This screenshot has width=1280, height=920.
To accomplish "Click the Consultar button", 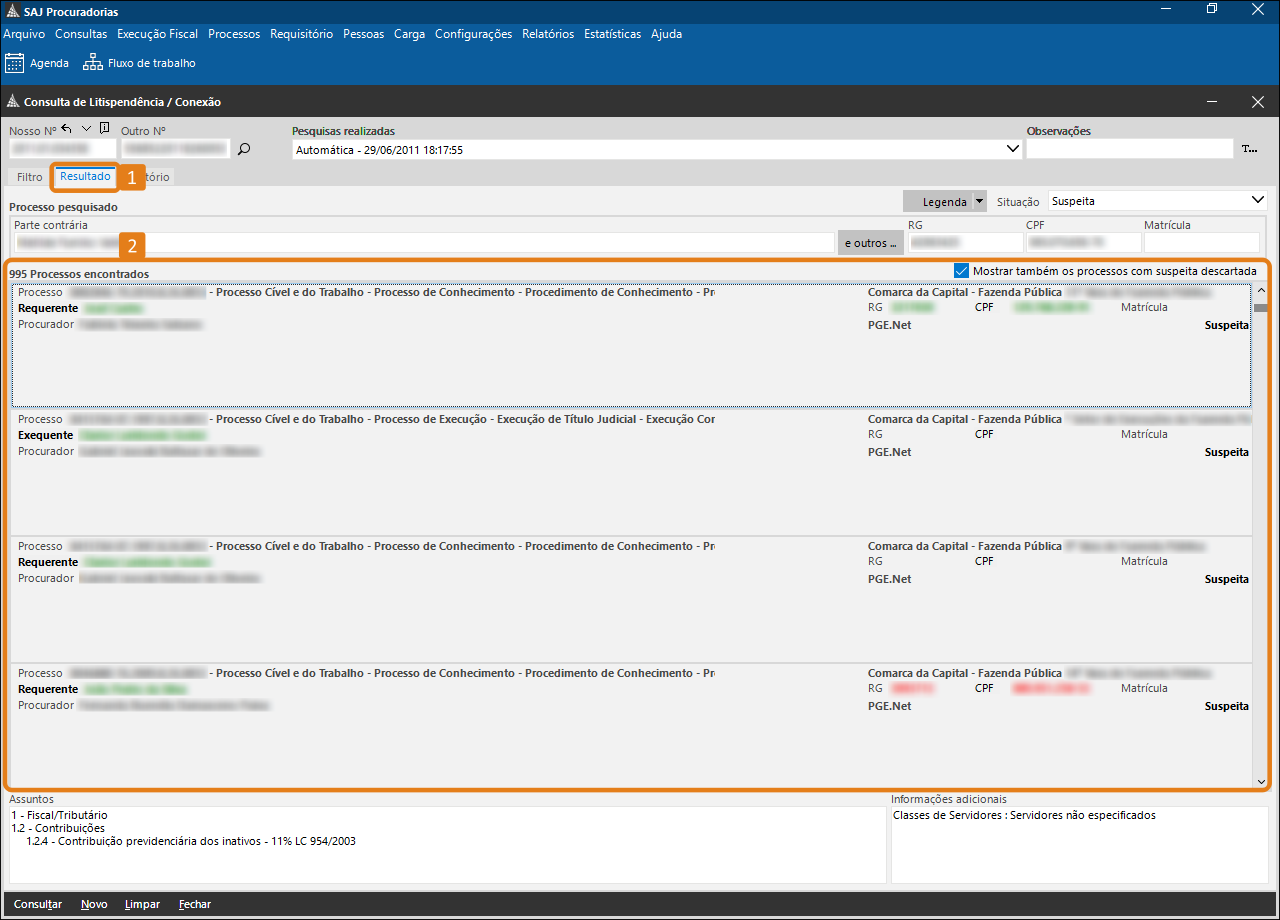I will point(38,904).
